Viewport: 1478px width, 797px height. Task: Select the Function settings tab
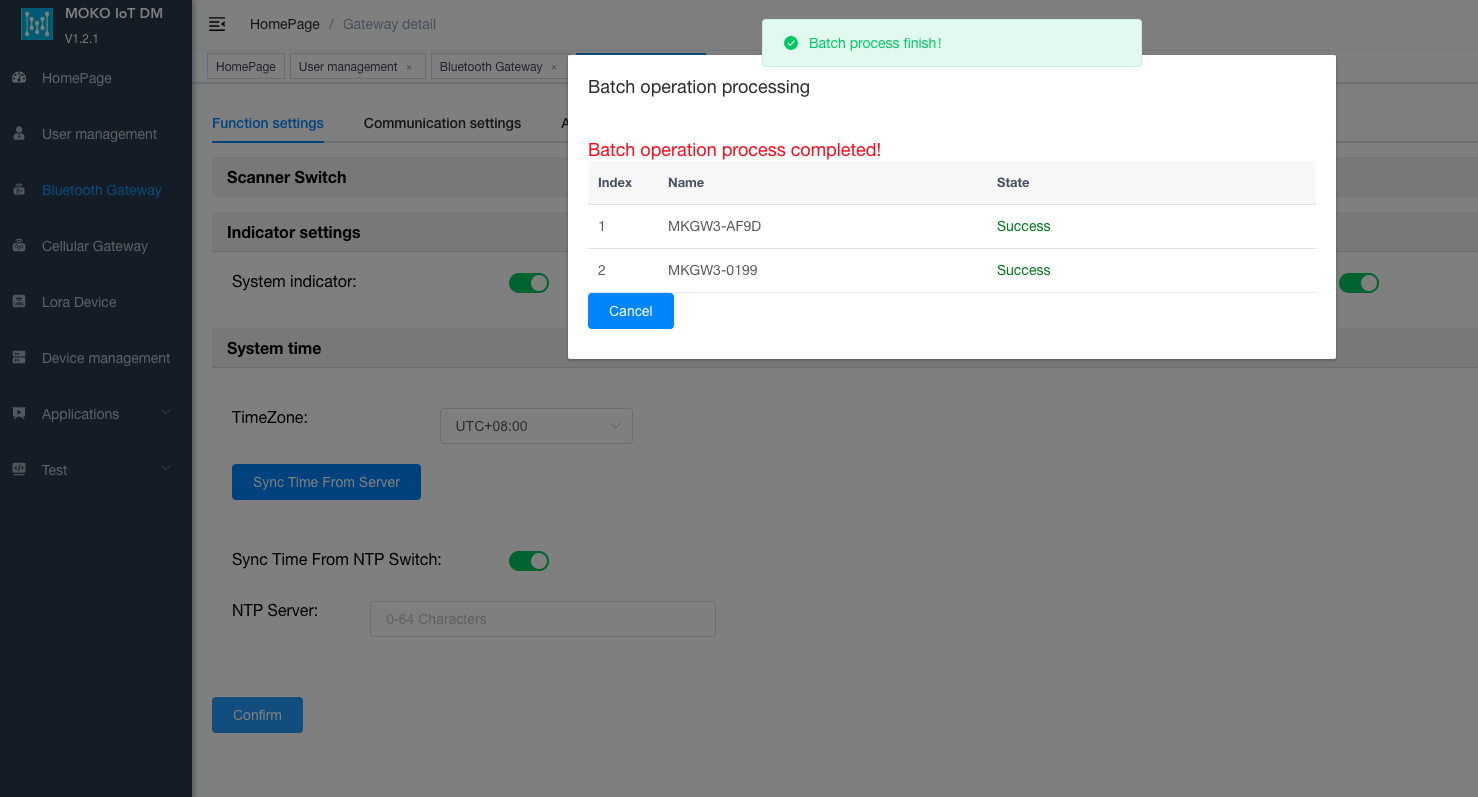pyautogui.click(x=268, y=123)
